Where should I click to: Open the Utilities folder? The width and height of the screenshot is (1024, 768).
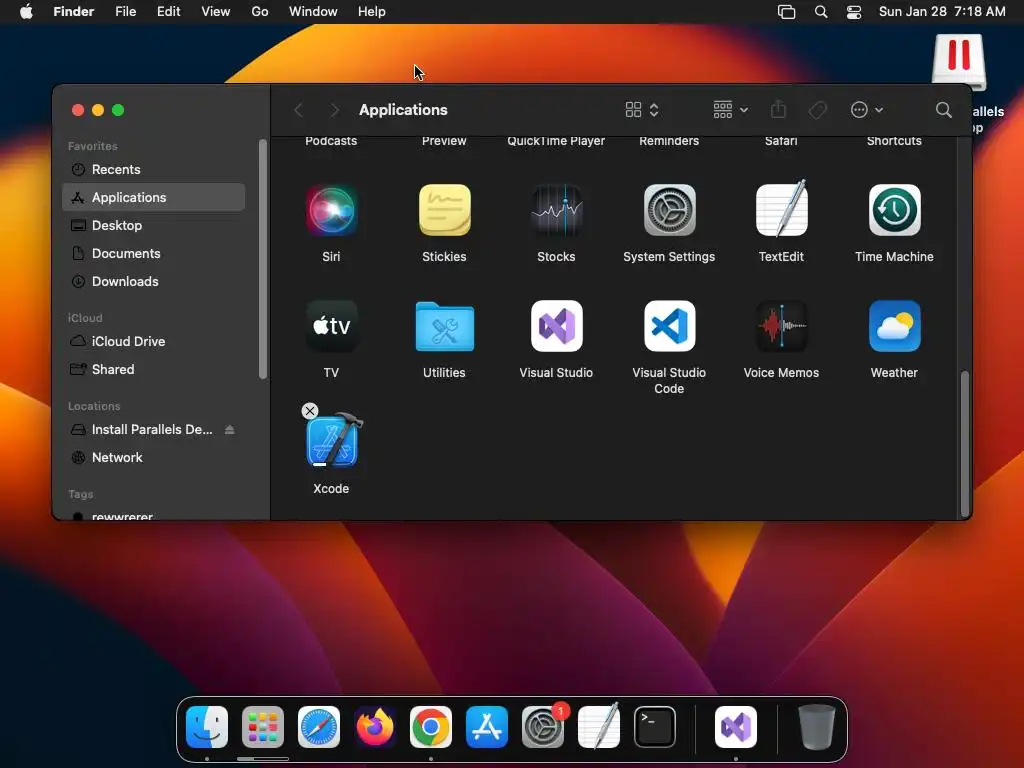(444, 326)
